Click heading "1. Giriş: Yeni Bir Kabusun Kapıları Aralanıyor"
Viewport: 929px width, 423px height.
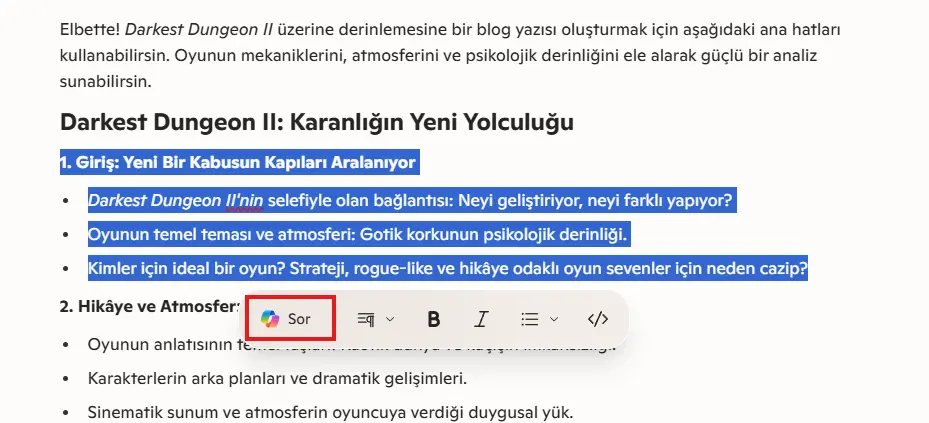pyautogui.click(x=239, y=162)
